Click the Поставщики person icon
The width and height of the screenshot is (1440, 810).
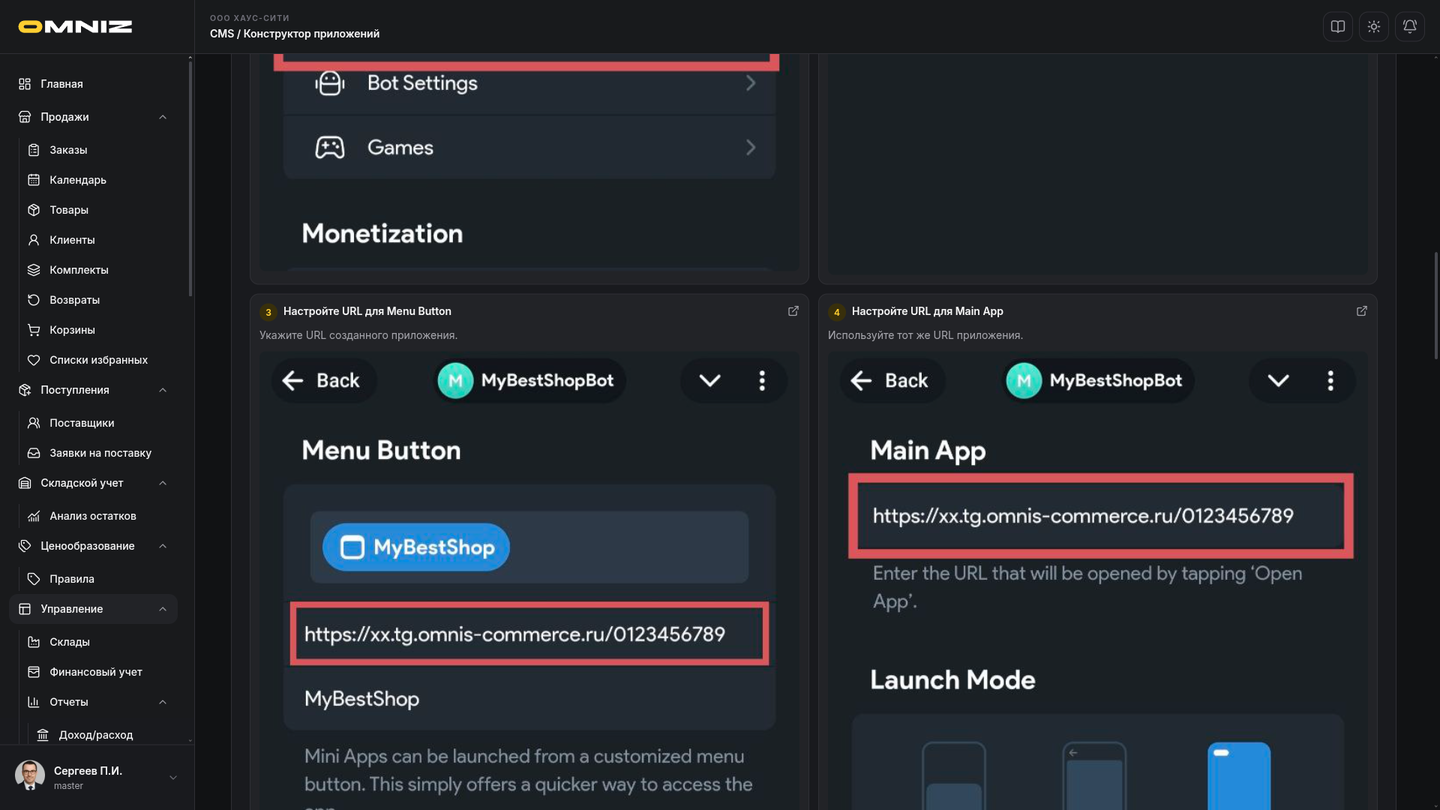[x=34, y=423]
